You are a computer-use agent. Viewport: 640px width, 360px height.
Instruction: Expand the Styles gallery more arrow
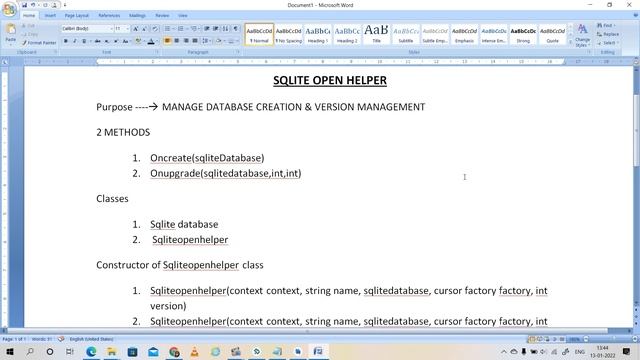(x=571, y=42)
